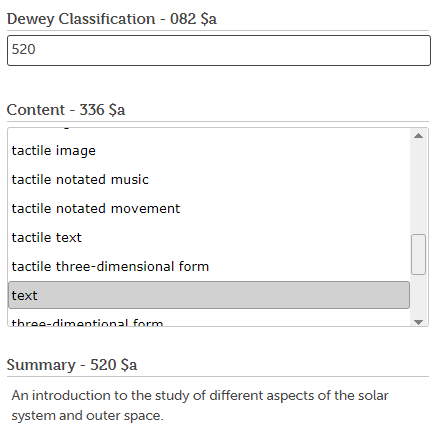Select "tactile image" in the Content list
The height and width of the screenshot is (445, 439).
coord(209,151)
